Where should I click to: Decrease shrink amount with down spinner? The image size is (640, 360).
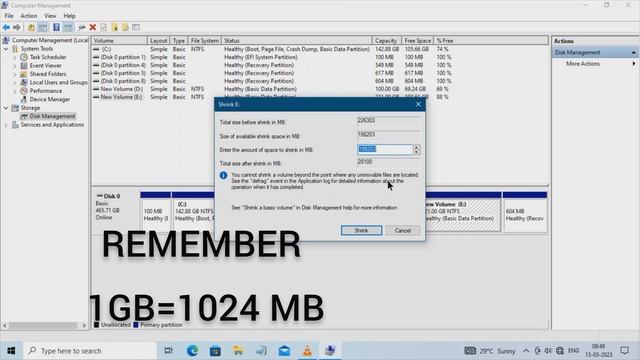(x=416, y=152)
